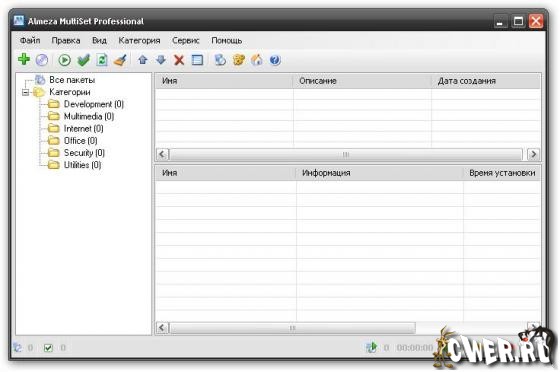The width and height of the screenshot is (560, 372).
Task: Click the red X delete icon
Action: (179, 60)
